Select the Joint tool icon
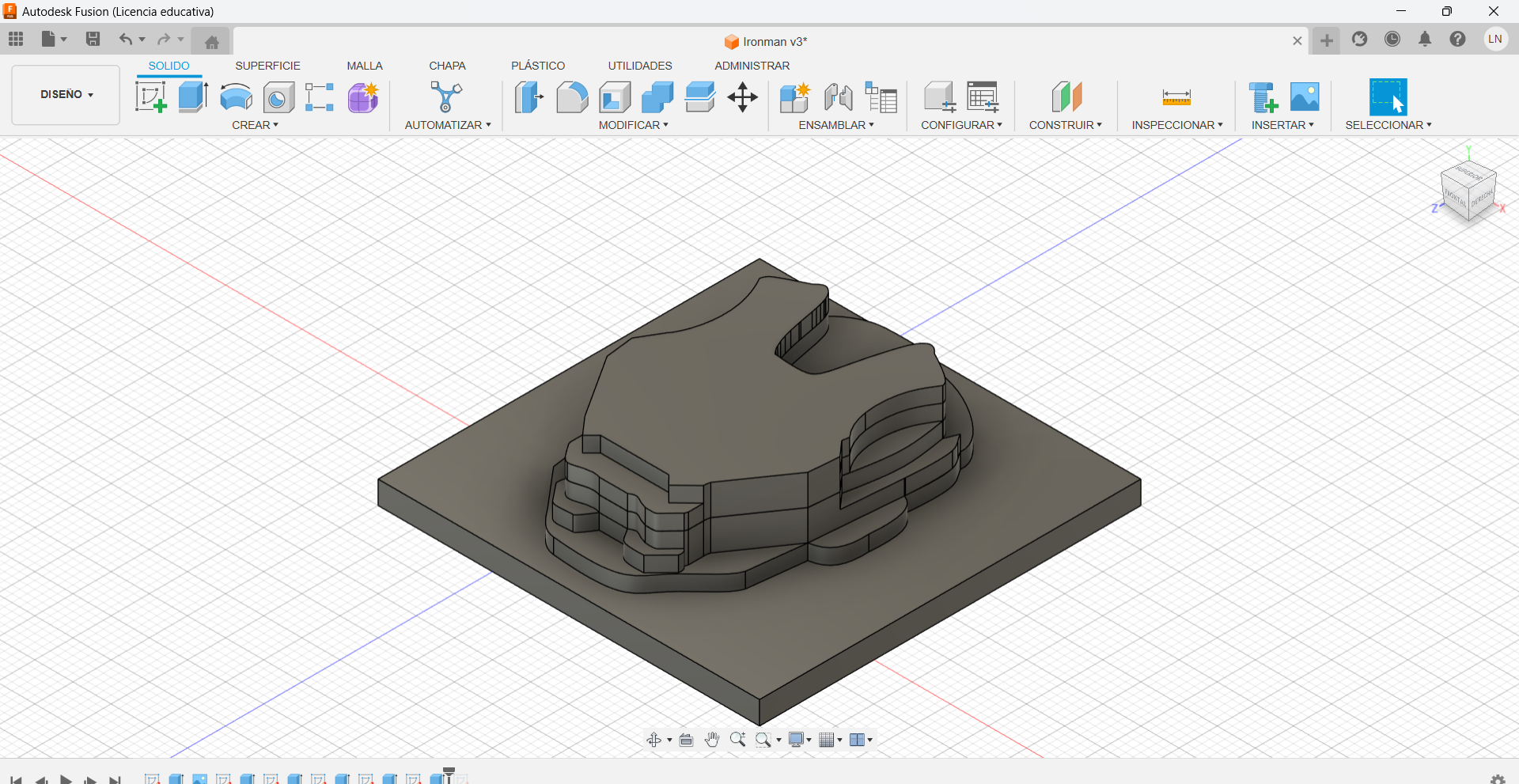Image resolution: width=1519 pixels, height=784 pixels. point(838,97)
